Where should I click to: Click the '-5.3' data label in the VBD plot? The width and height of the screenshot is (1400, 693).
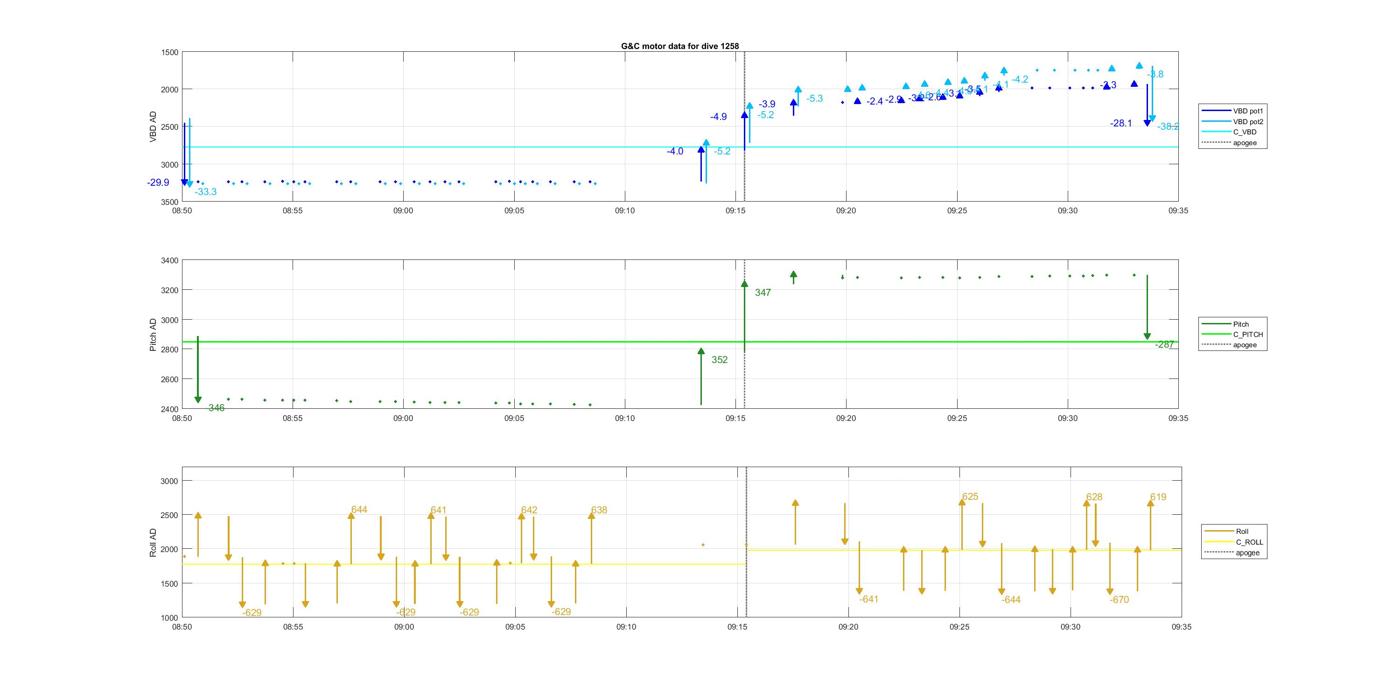(x=814, y=98)
